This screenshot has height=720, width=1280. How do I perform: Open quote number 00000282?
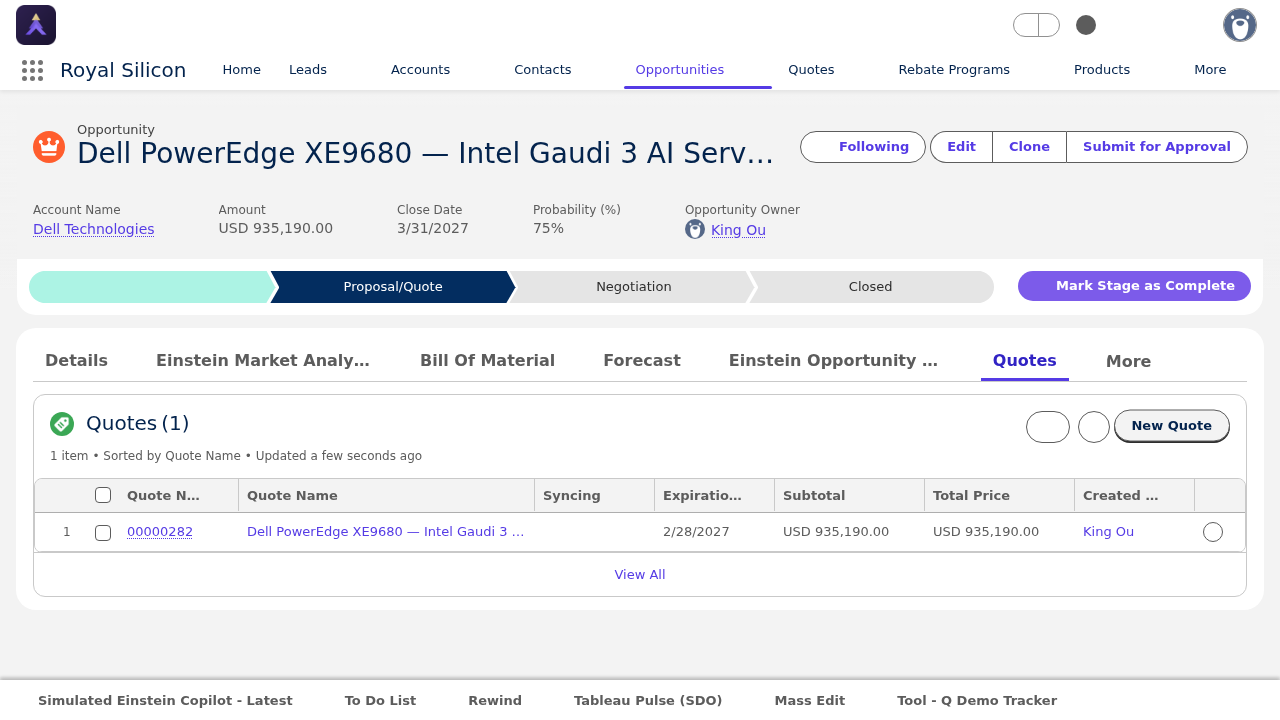point(160,532)
